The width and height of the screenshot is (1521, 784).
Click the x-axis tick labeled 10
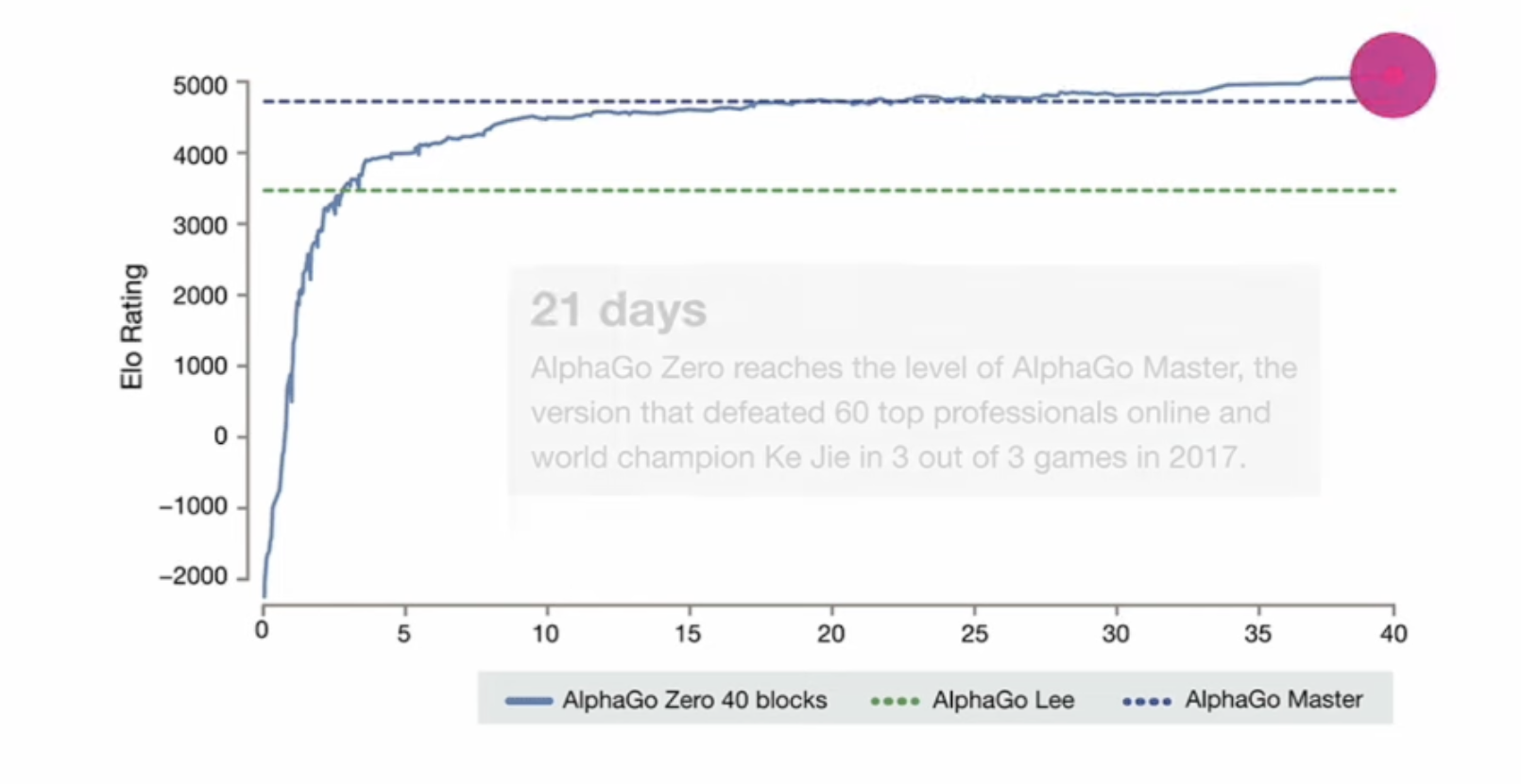[x=546, y=633]
